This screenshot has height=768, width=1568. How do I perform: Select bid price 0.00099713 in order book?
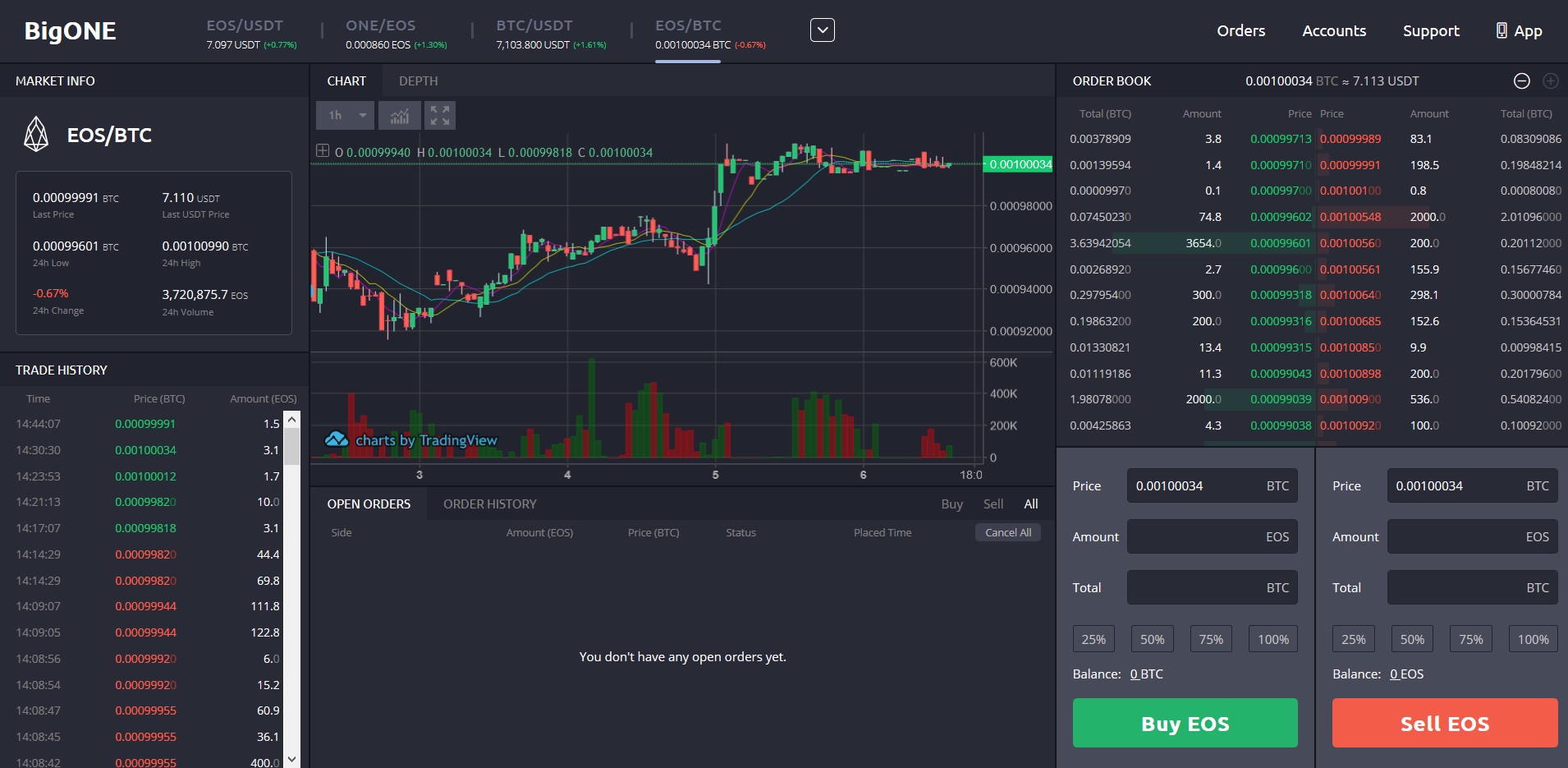click(1281, 139)
